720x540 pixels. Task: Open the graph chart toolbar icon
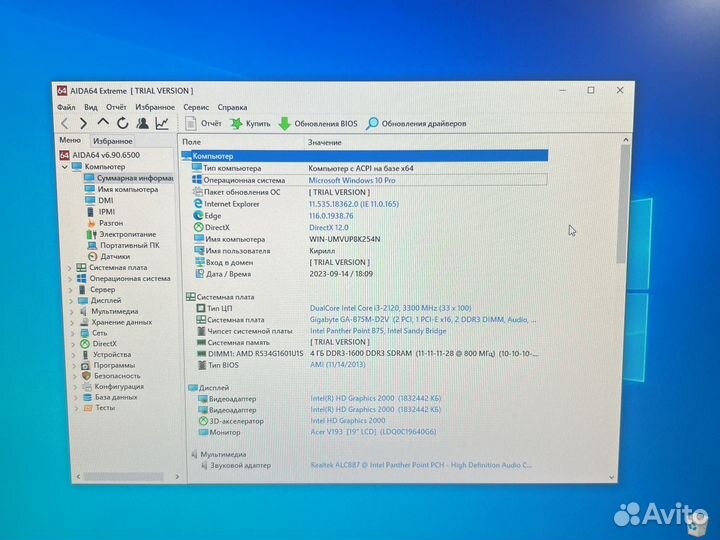162,123
